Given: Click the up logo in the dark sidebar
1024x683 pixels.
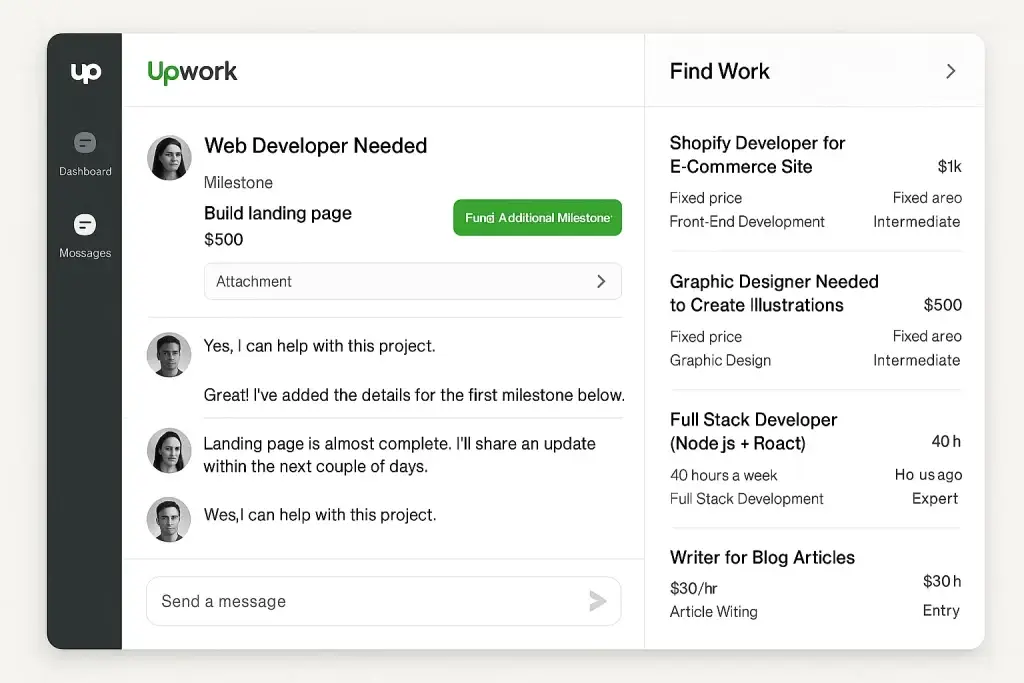Looking at the screenshot, I should (x=86, y=72).
